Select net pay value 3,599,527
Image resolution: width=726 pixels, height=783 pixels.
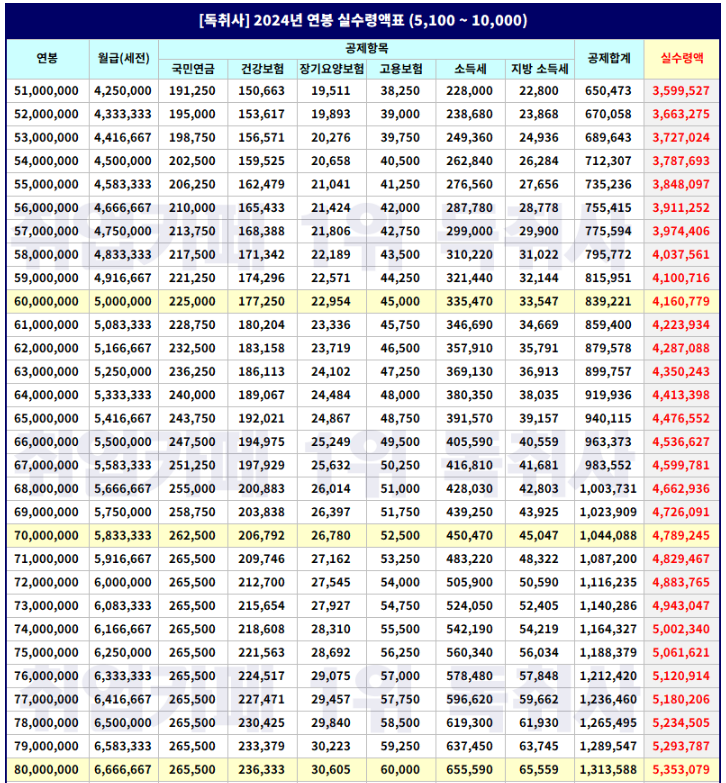681,91
